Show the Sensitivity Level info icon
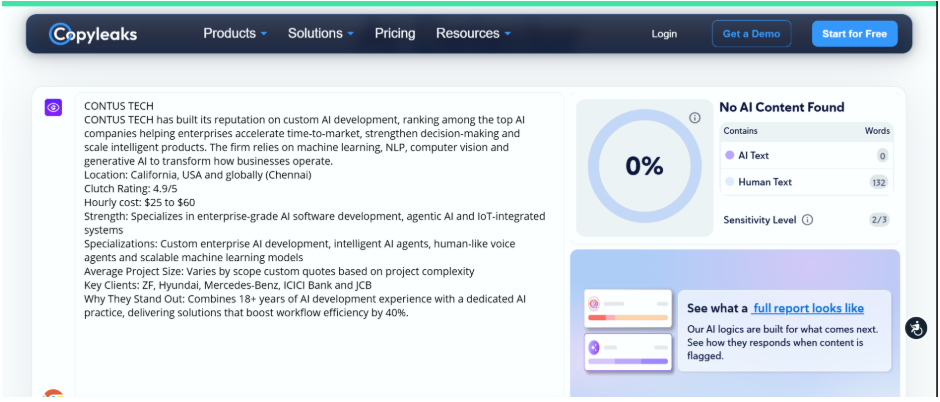The width and height of the screenshot is (940, 402). 808,220
